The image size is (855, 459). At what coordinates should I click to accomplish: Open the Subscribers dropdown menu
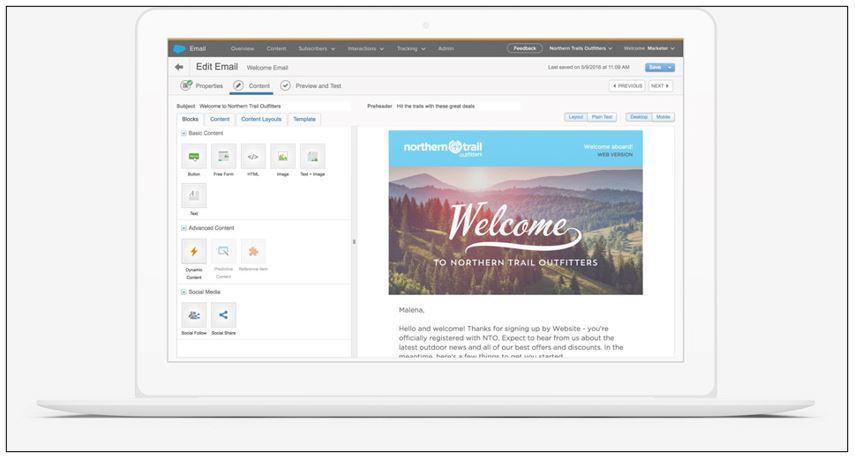click(317, 49)
